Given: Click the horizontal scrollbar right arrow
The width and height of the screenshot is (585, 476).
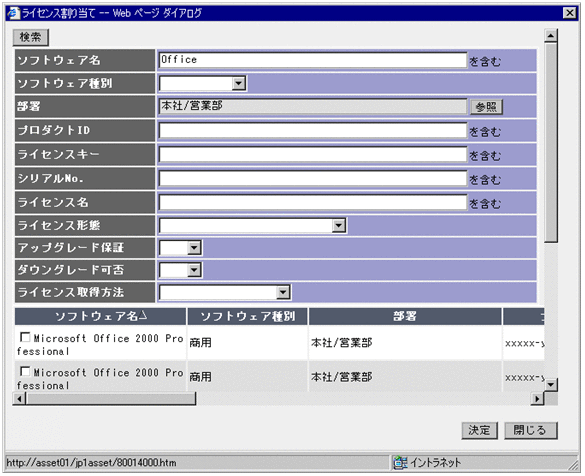Looking at the screenshot, I should pos(537,399).
